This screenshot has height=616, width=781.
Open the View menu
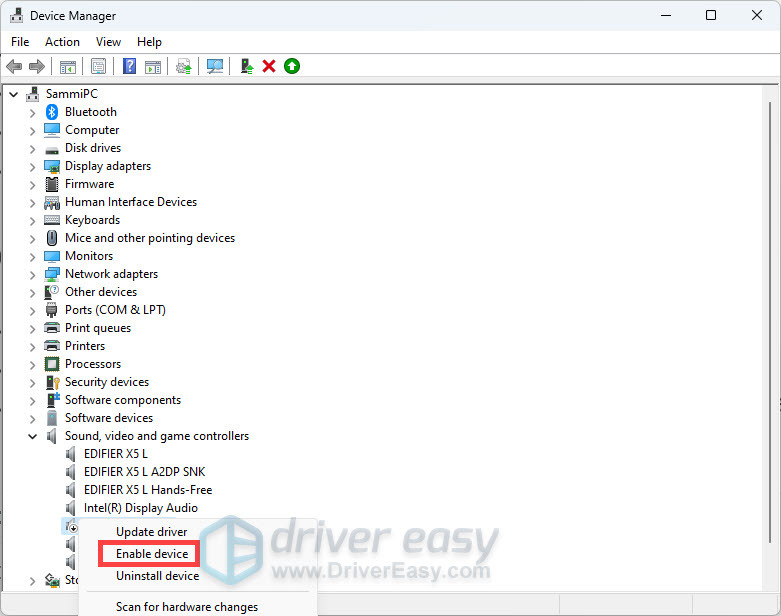[x=108, y=42]
